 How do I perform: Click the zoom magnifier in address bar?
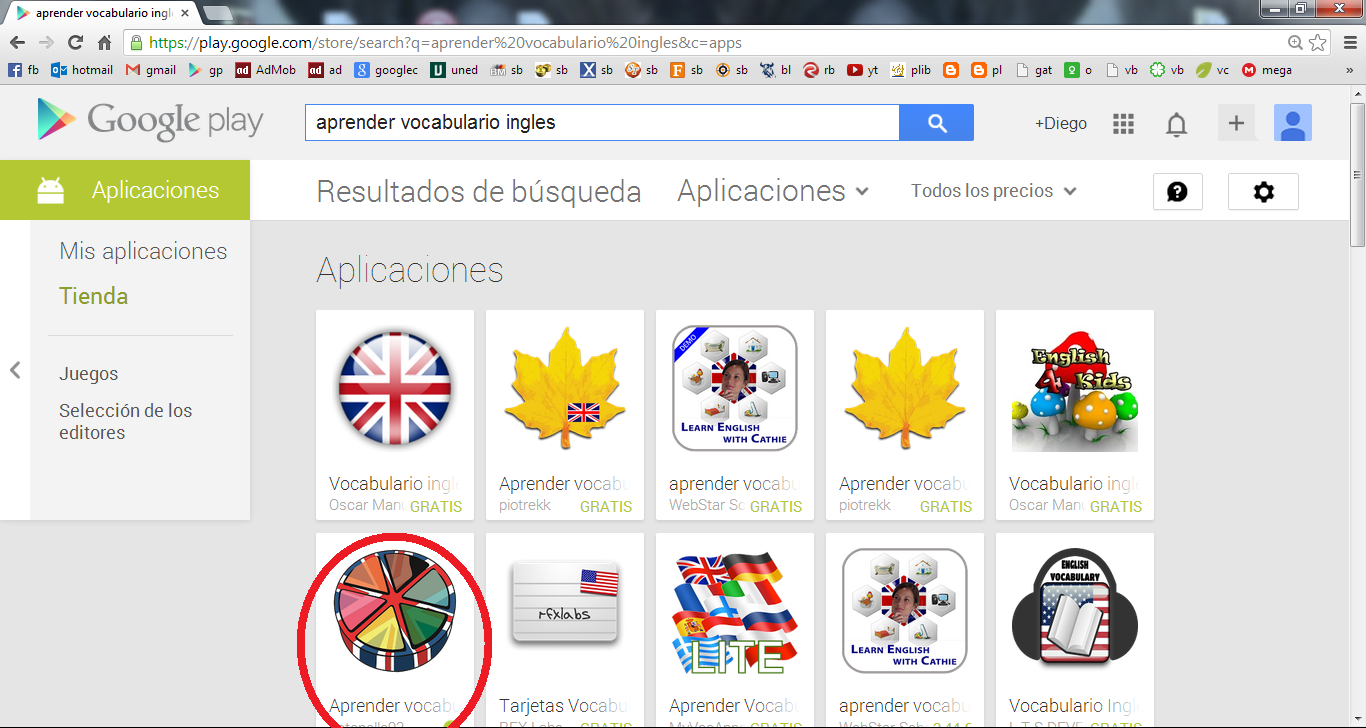point(1296,43)
